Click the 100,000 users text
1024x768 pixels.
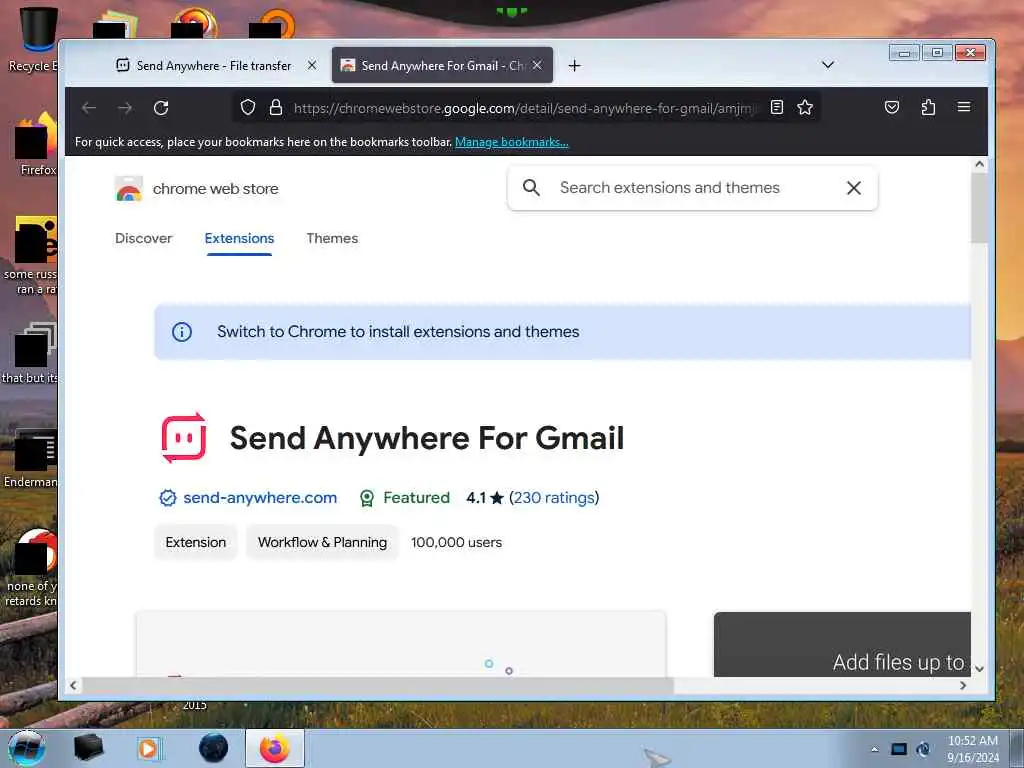456,542
